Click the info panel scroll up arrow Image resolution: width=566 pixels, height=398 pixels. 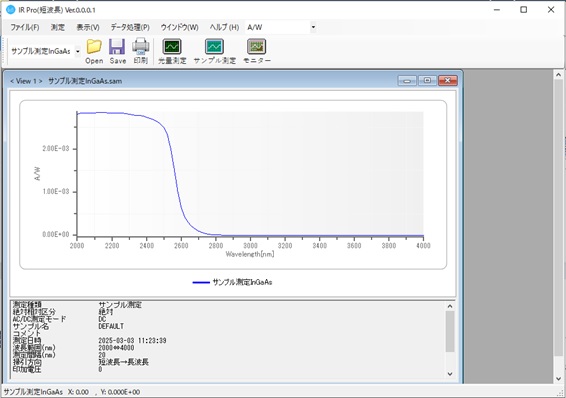450,306
